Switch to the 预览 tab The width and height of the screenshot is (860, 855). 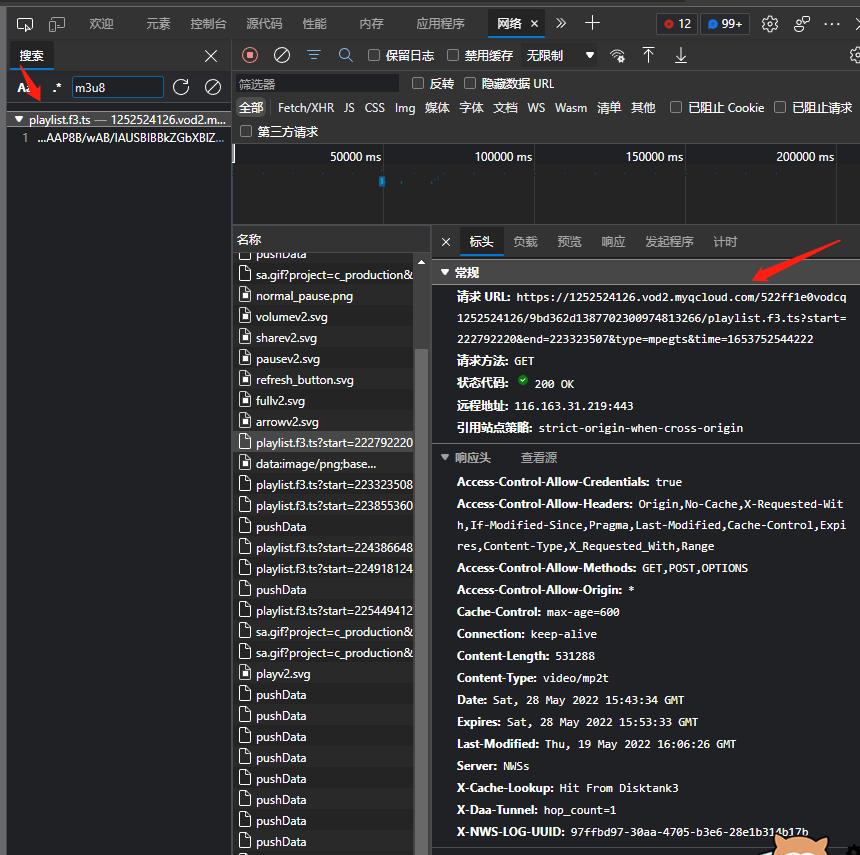[569, 242]
